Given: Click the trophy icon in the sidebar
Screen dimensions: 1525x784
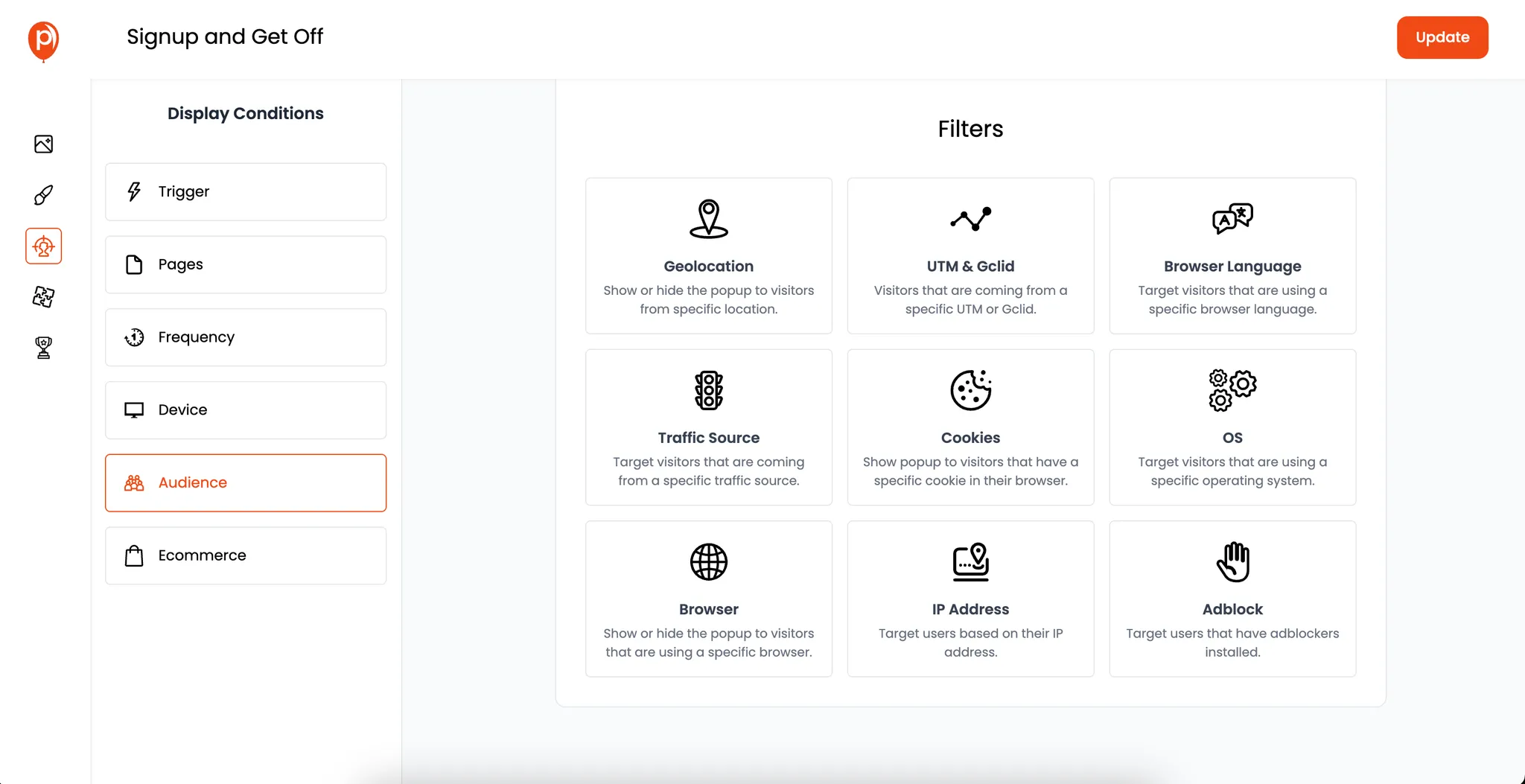Looking at the screenshot, I should [x=43, y=348].
